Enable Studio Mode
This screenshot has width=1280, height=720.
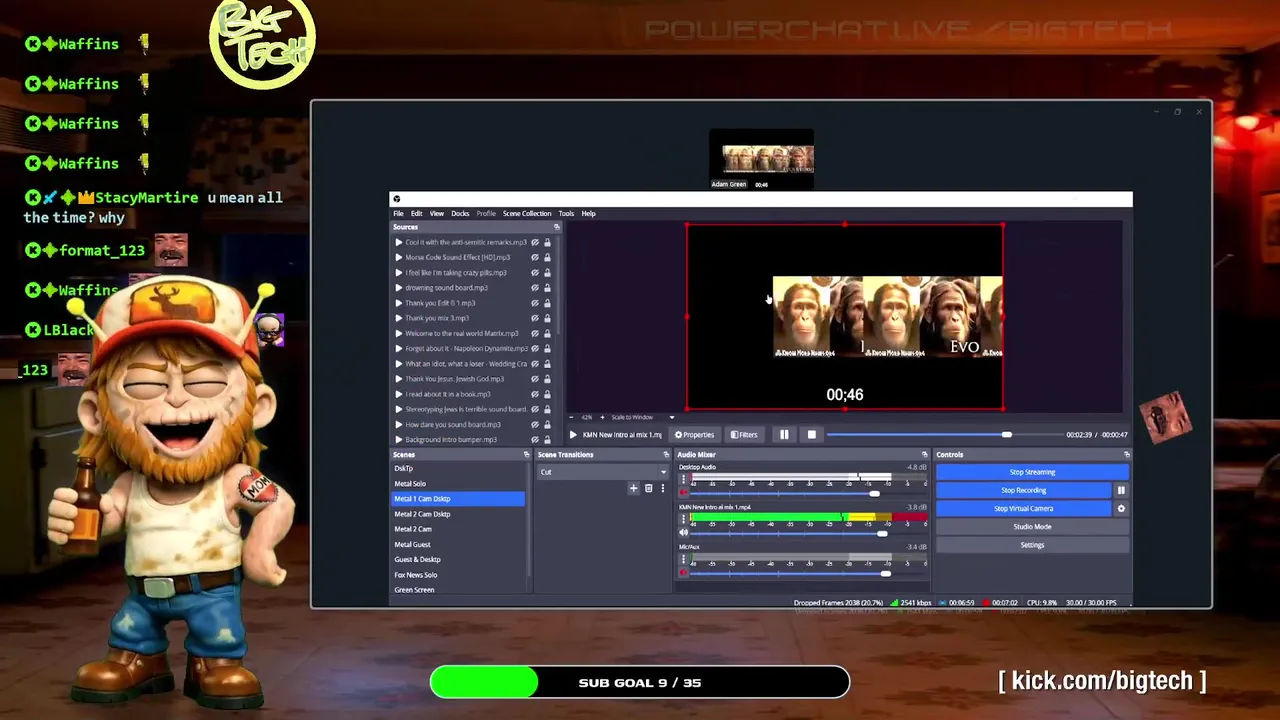1032,527
